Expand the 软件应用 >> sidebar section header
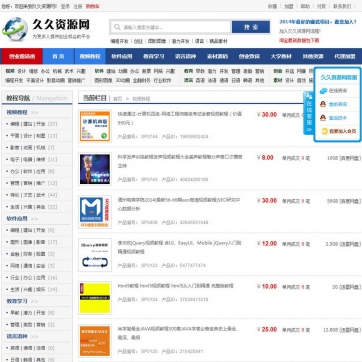 click(x=22, y=219)
